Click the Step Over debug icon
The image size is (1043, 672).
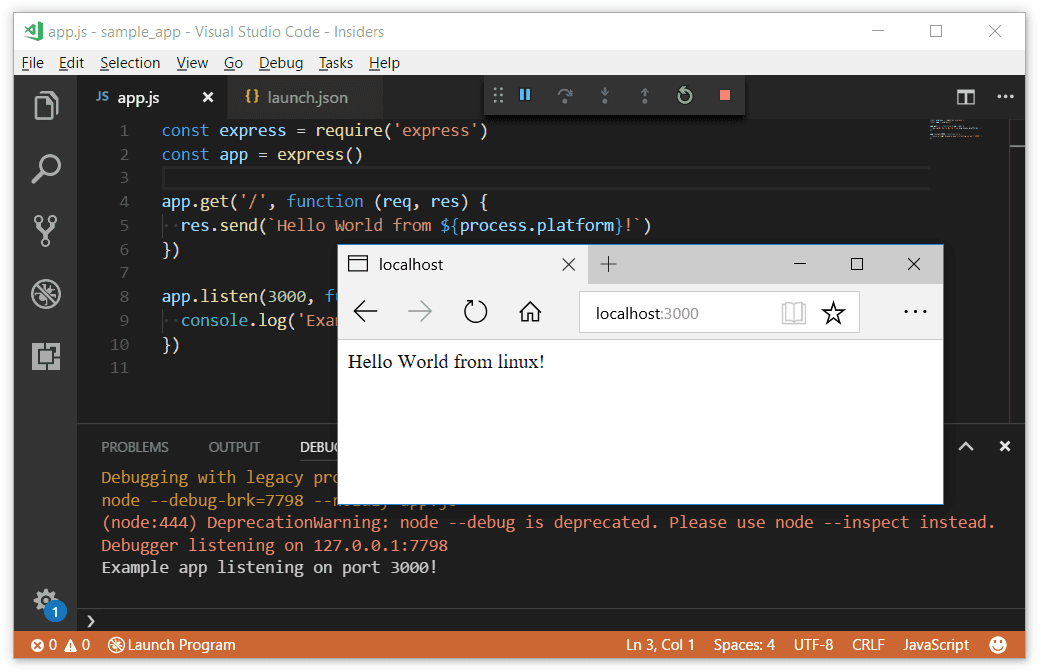[565, 96]
